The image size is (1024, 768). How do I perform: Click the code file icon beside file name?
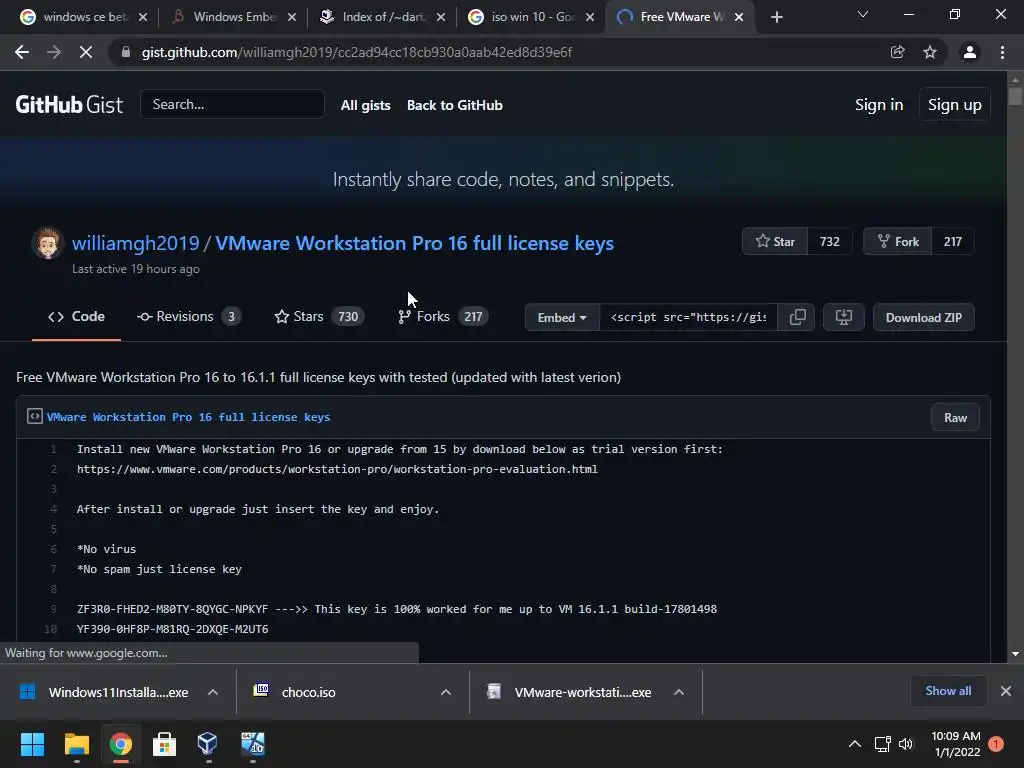click(x=35, y=417)
